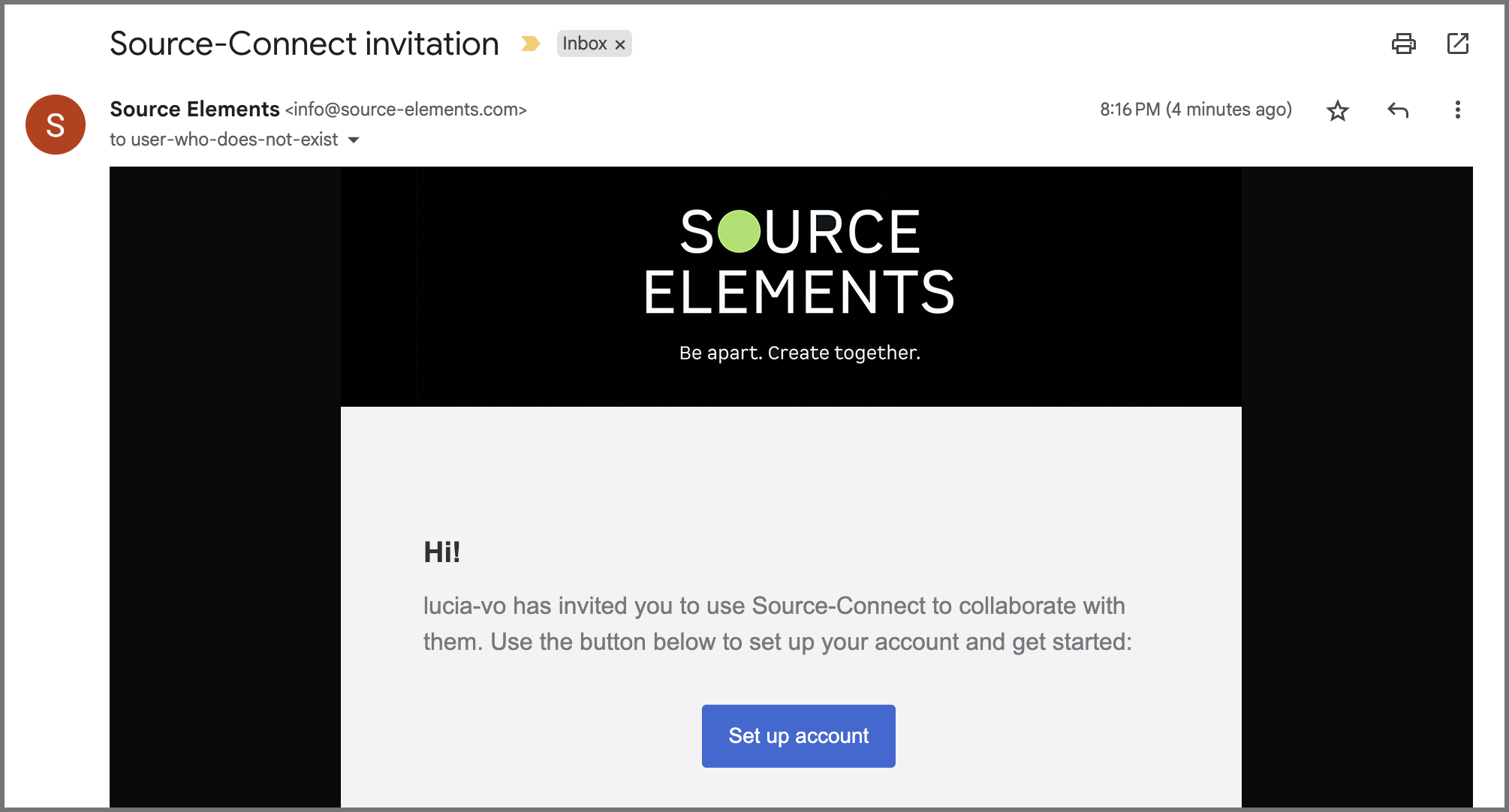Open the three-dot More options menu
The image size is (1509, 812).
(x=1457, y=110)
